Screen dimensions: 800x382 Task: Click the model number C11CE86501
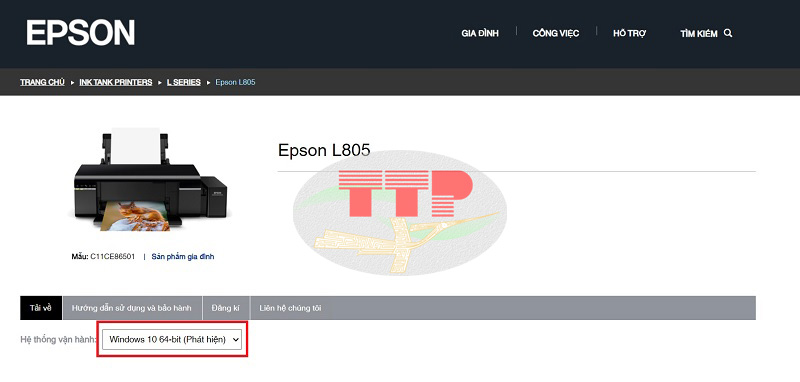[x=113, y=257]
